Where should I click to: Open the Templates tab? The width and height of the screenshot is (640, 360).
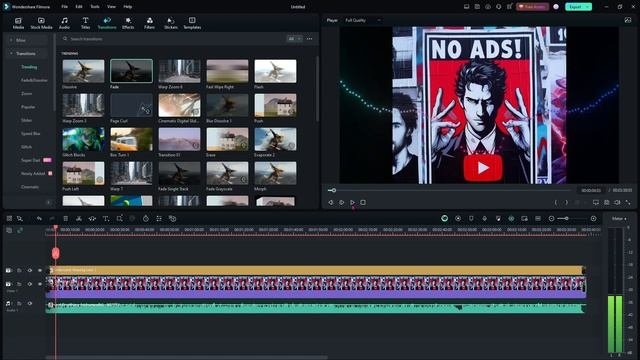192,23
